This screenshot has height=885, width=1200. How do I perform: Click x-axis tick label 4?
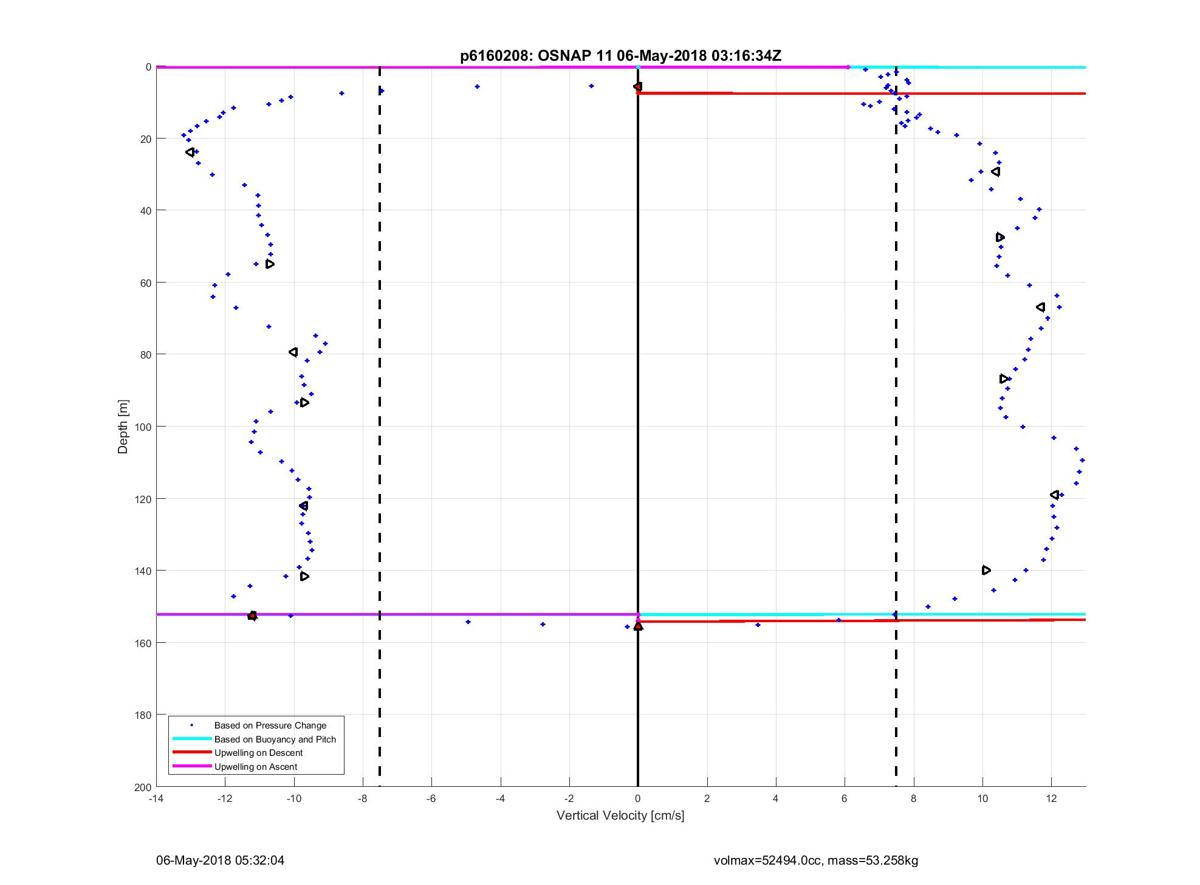click(x=776, y=799)
